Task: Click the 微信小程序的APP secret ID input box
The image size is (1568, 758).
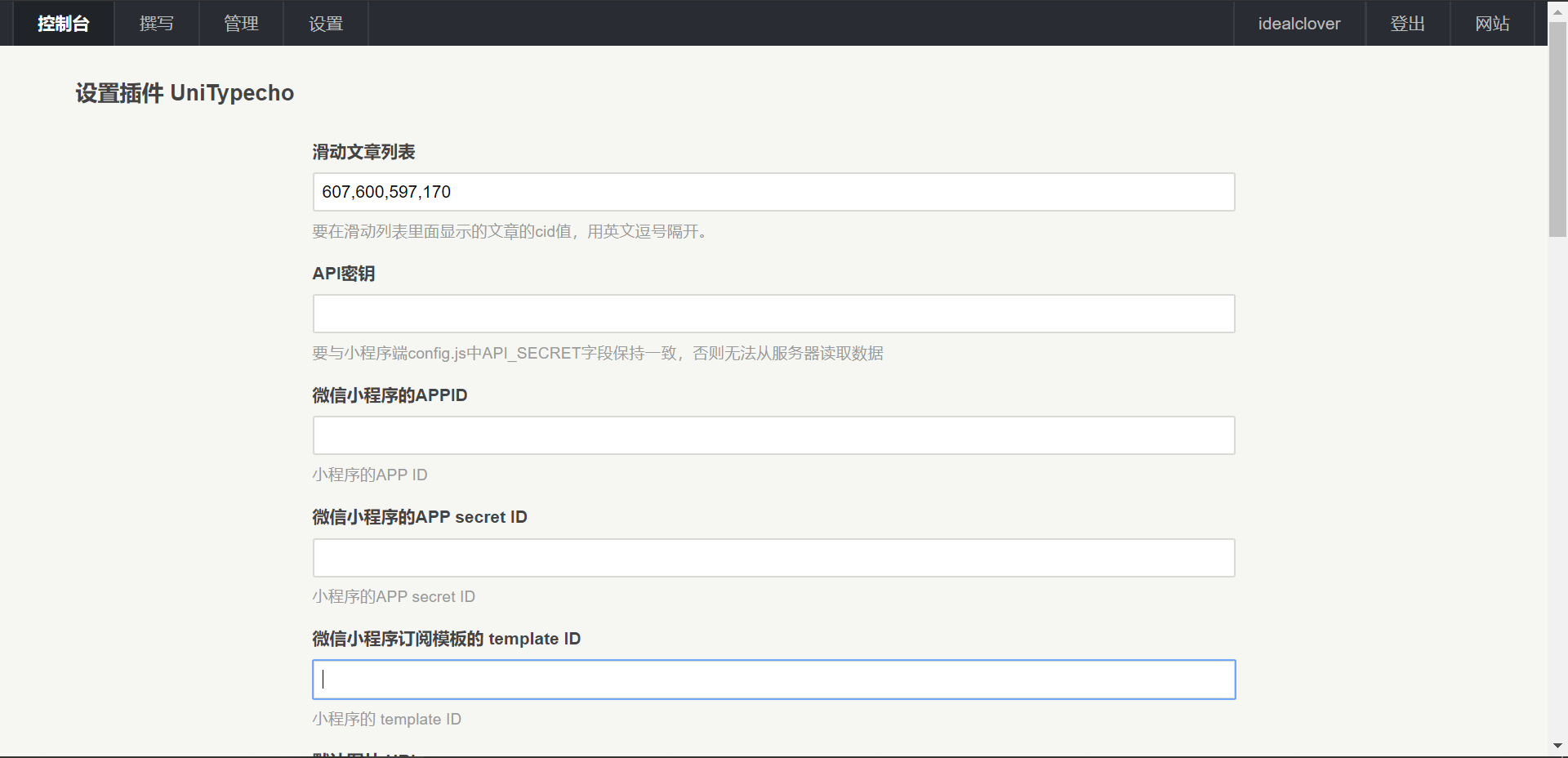Action: click(x=773, y=558)
